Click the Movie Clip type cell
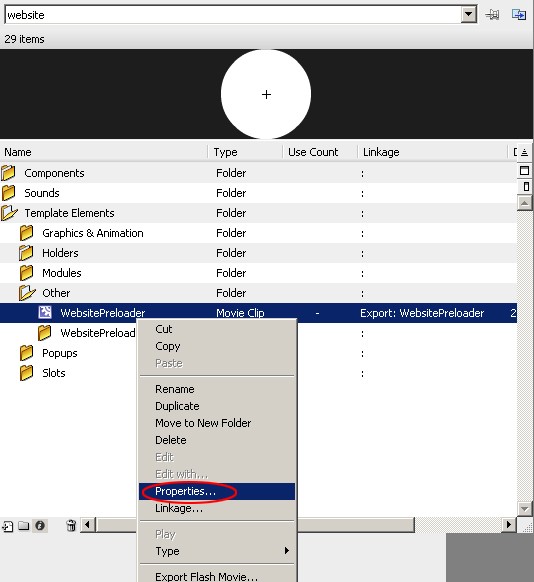Screen dimensions: 534x582 [240, 313]
